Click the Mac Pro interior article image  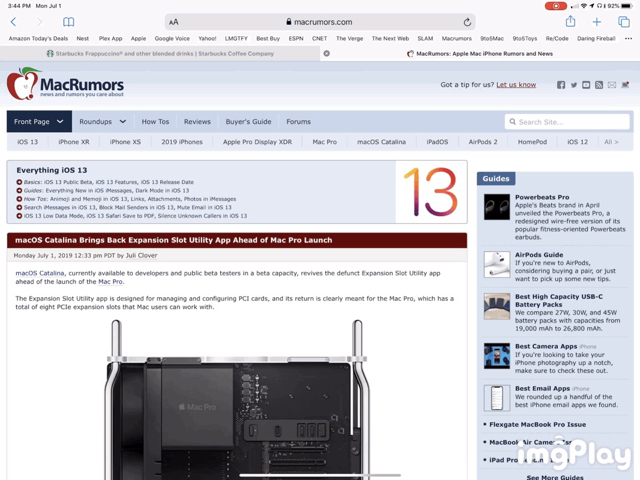click(x=237, y=400)
